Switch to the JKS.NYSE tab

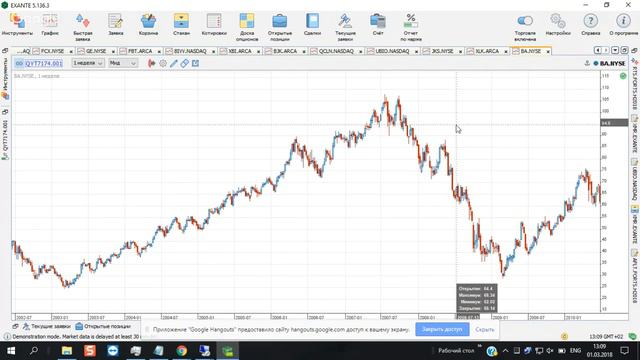442,51
